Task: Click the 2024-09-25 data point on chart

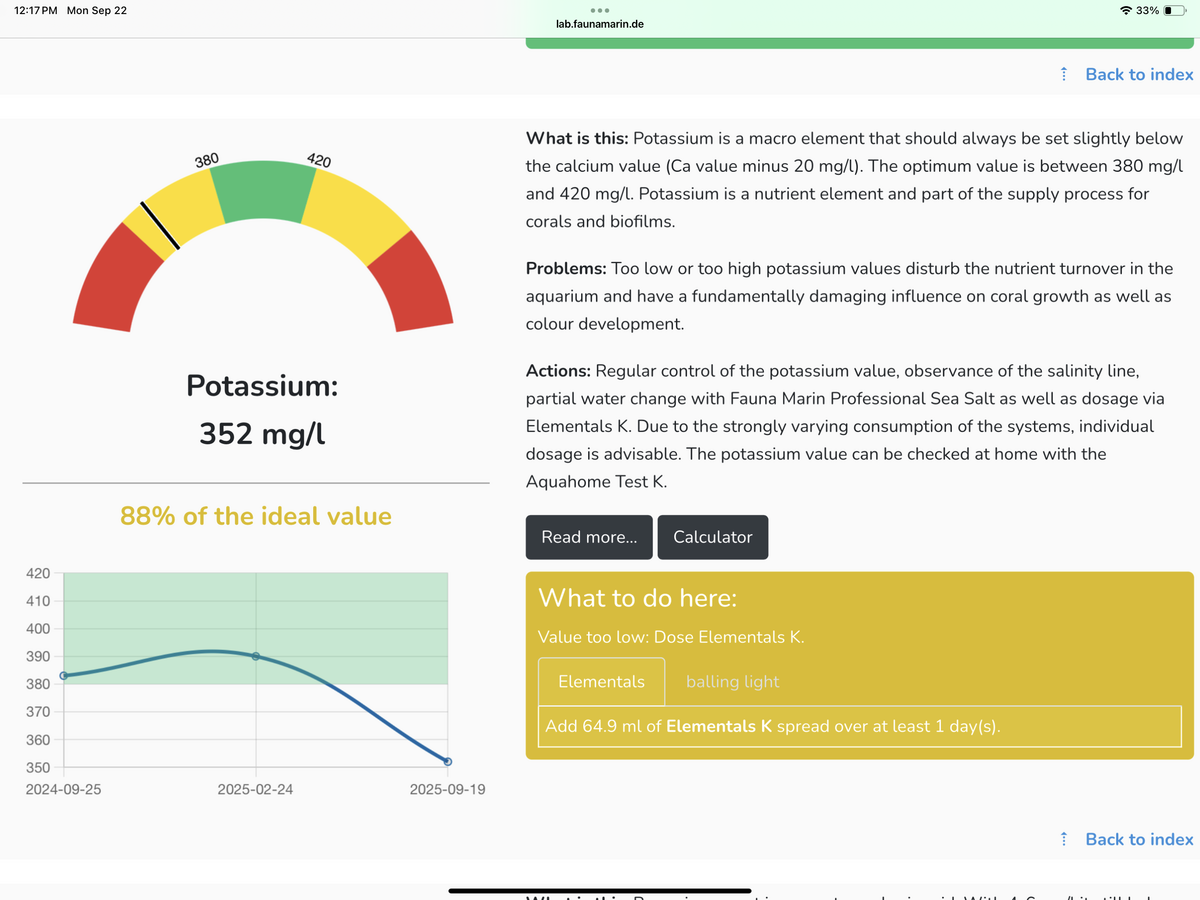Action: [64, 676]
